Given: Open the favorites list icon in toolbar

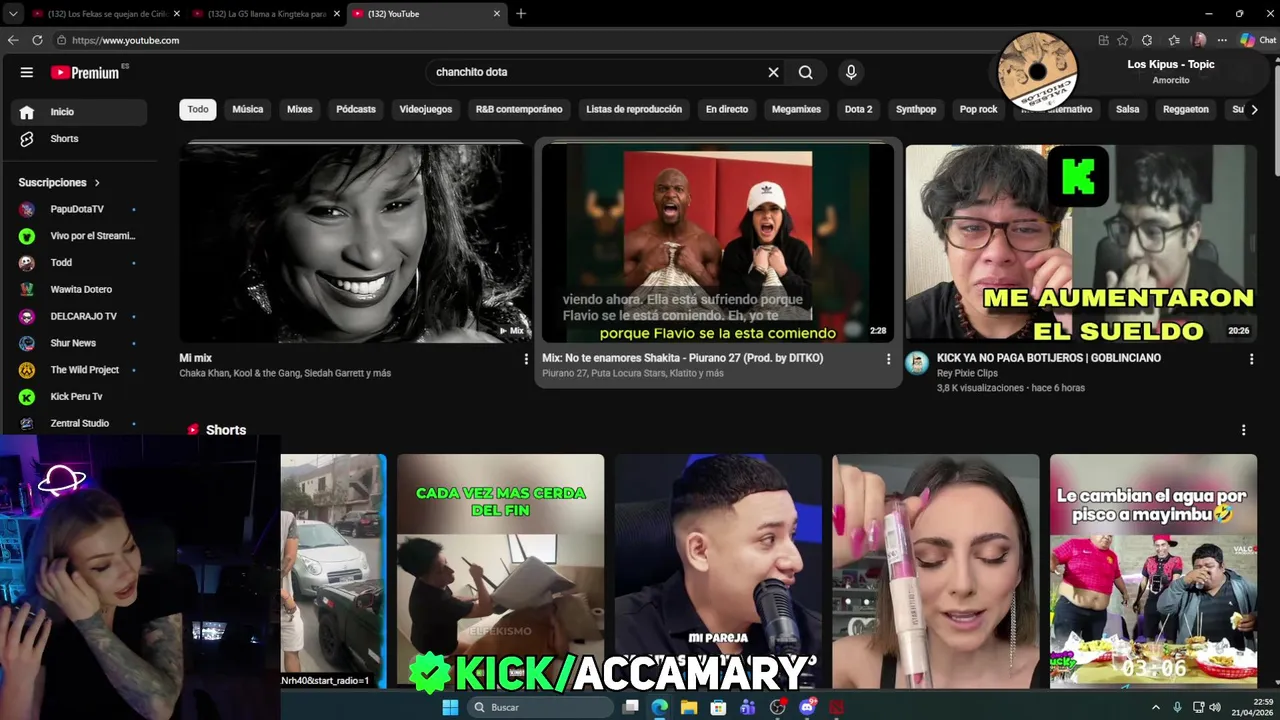Looking at the screenshot, I should pyautogui.click(x=1174, y=40).
